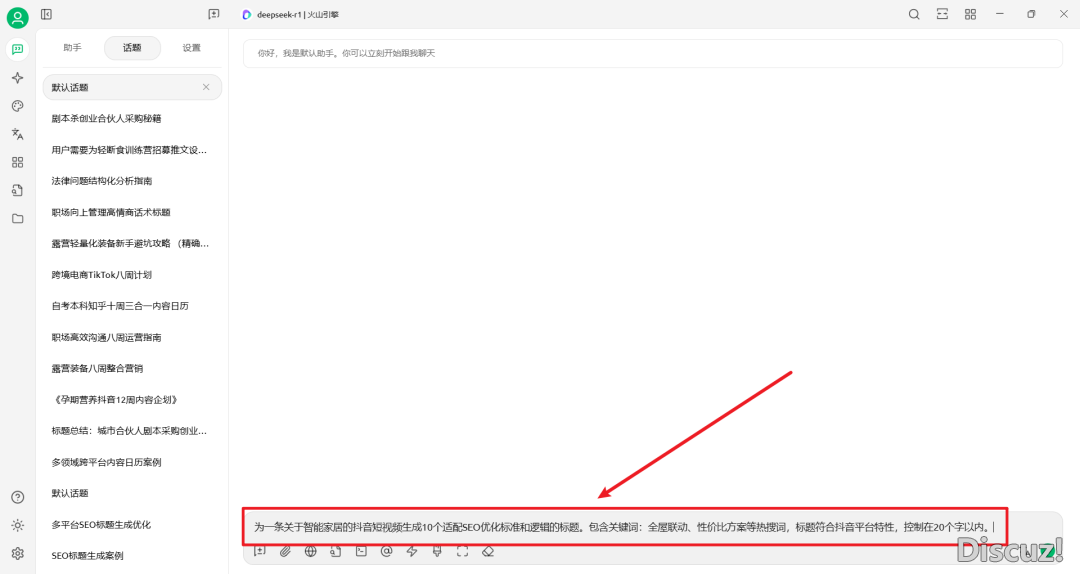Open the translate tool in the sidebar
The height and width of the screenshot is (574, 1080).
tap(17, 134)
